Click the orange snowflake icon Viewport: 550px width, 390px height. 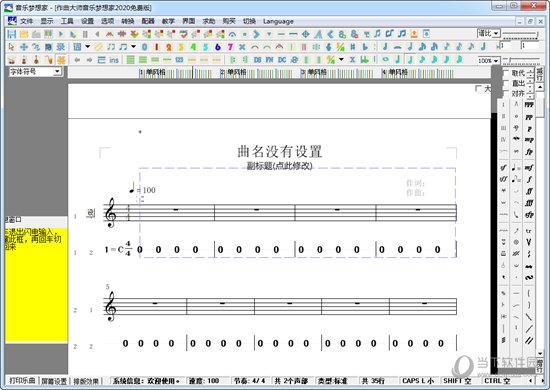[x=61, y=60]
